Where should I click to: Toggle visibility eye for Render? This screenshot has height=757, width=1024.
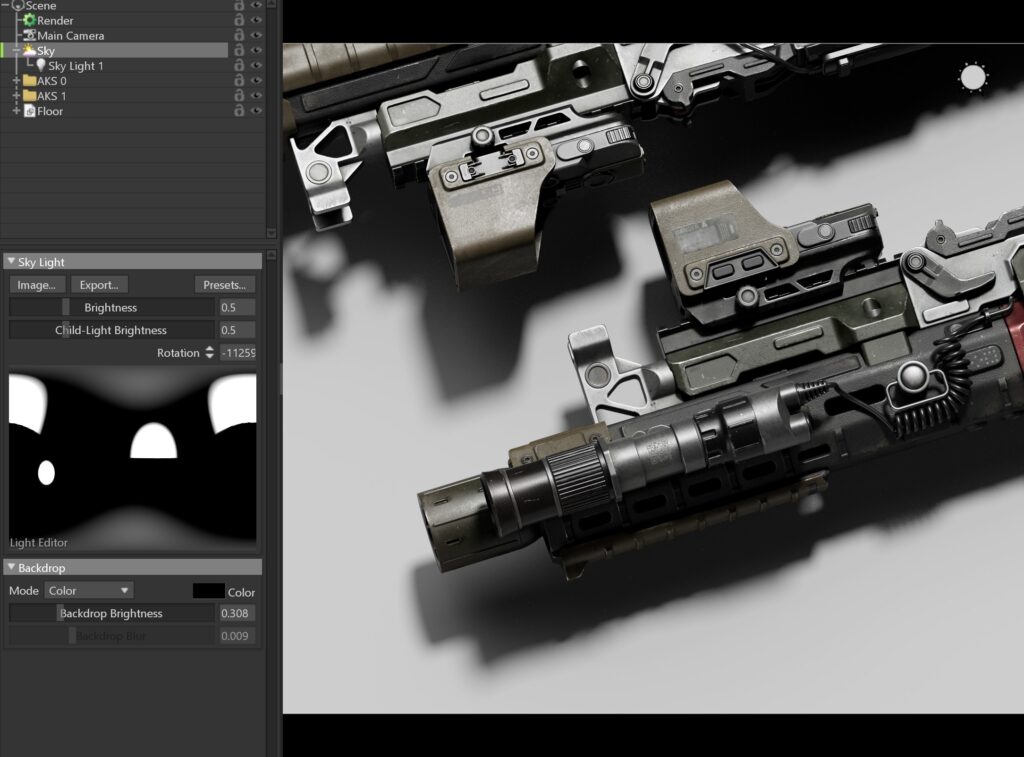coord(256,20)
